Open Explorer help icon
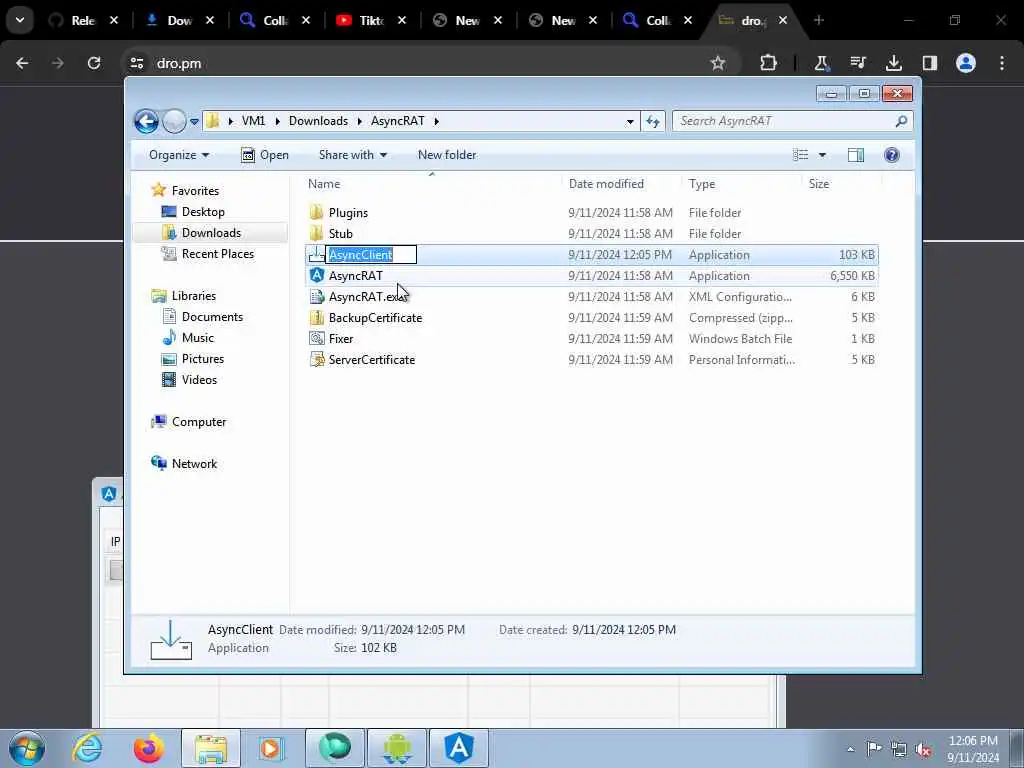 tap(891, 155)
